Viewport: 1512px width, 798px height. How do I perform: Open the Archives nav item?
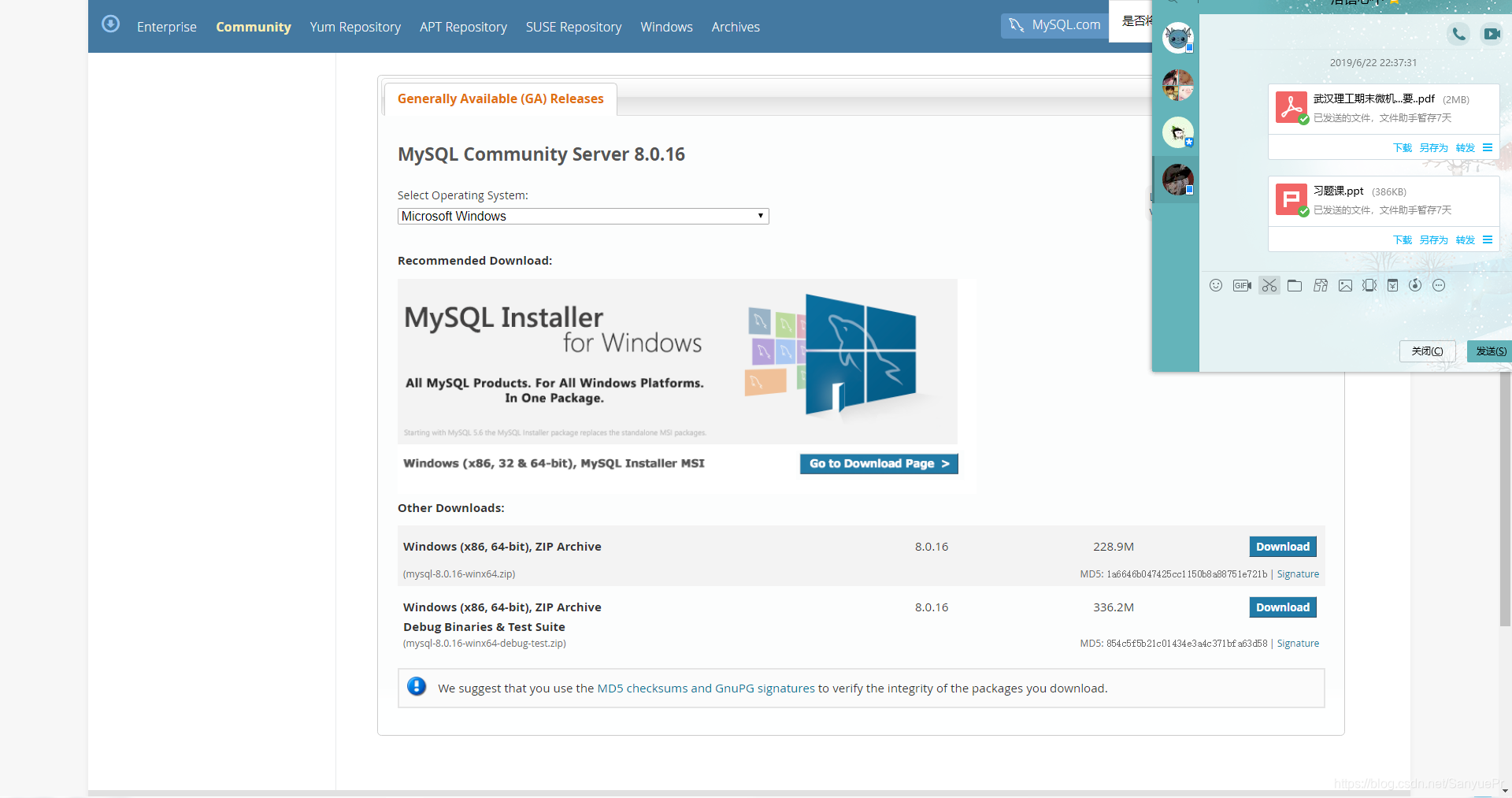coord(736,27)
